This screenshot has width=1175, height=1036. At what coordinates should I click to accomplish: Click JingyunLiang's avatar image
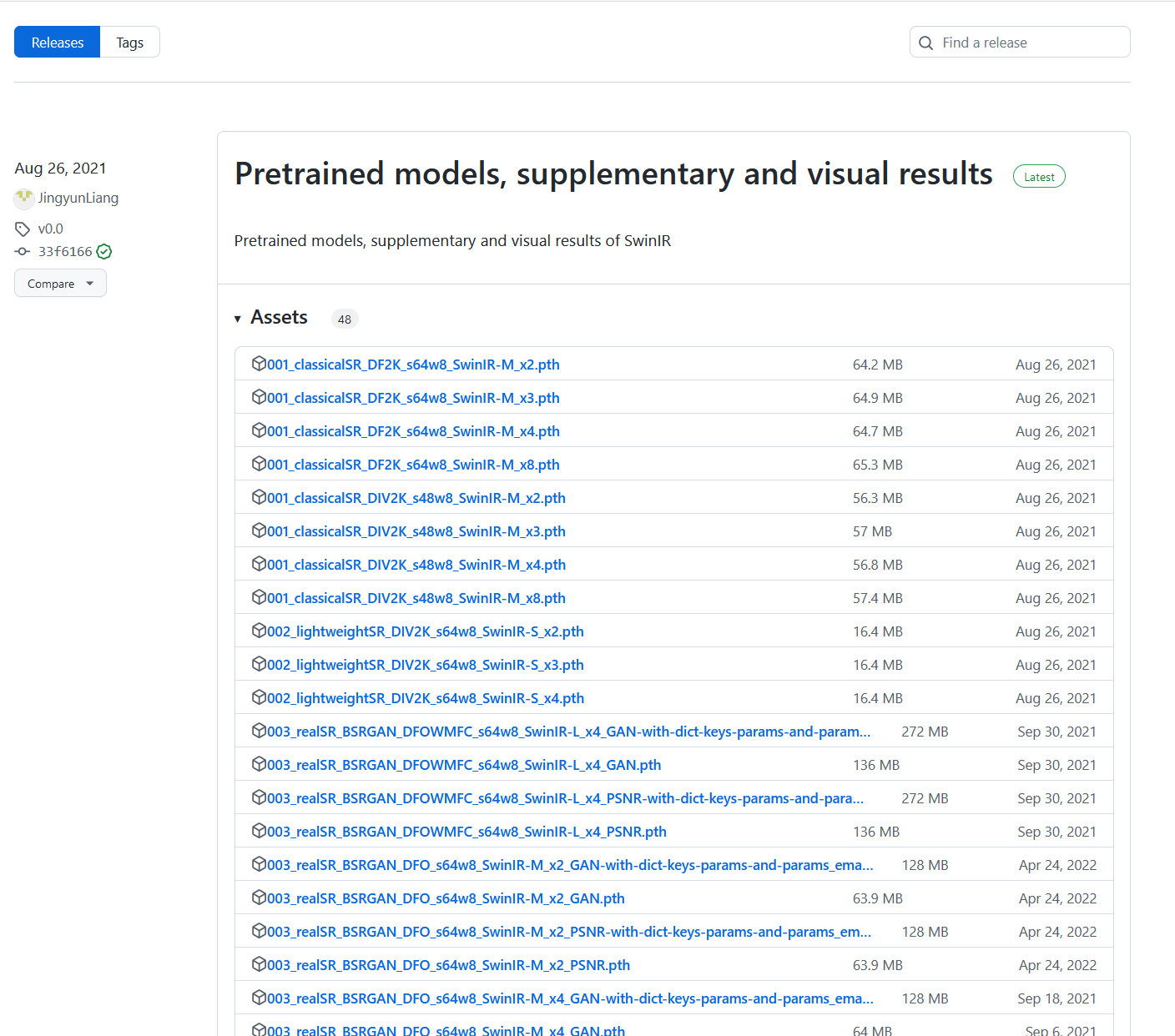24,199
